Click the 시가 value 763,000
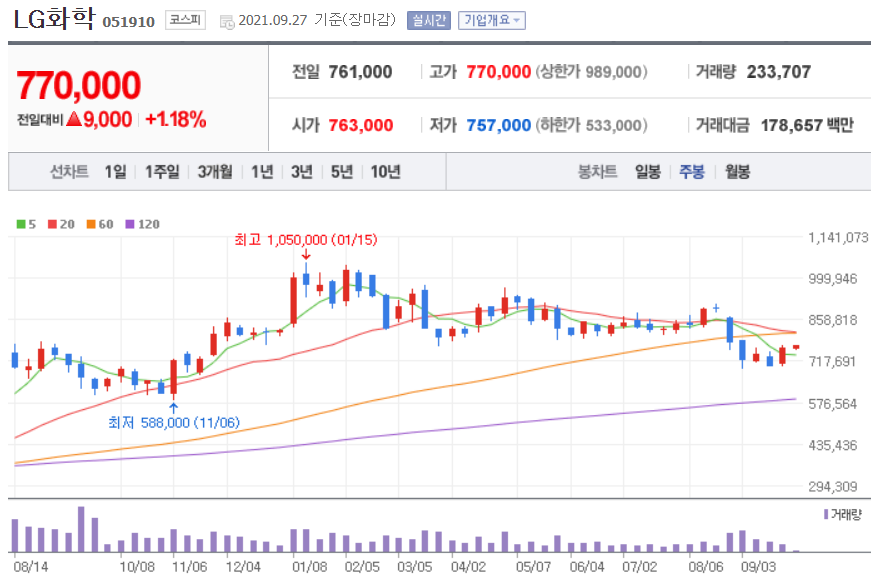Viewport: 871px width, 580px height. [x=361, y=125]
